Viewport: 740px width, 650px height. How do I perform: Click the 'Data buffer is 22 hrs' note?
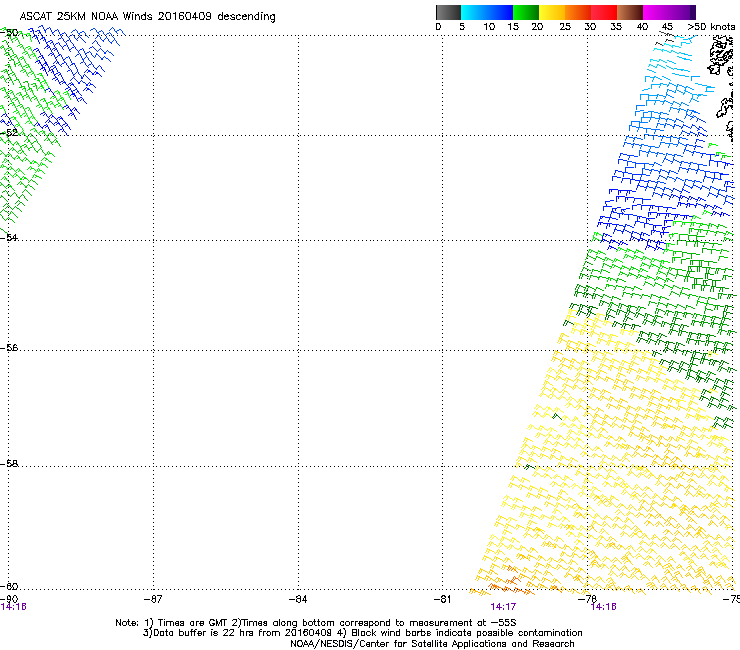click(x=362, y=633)
